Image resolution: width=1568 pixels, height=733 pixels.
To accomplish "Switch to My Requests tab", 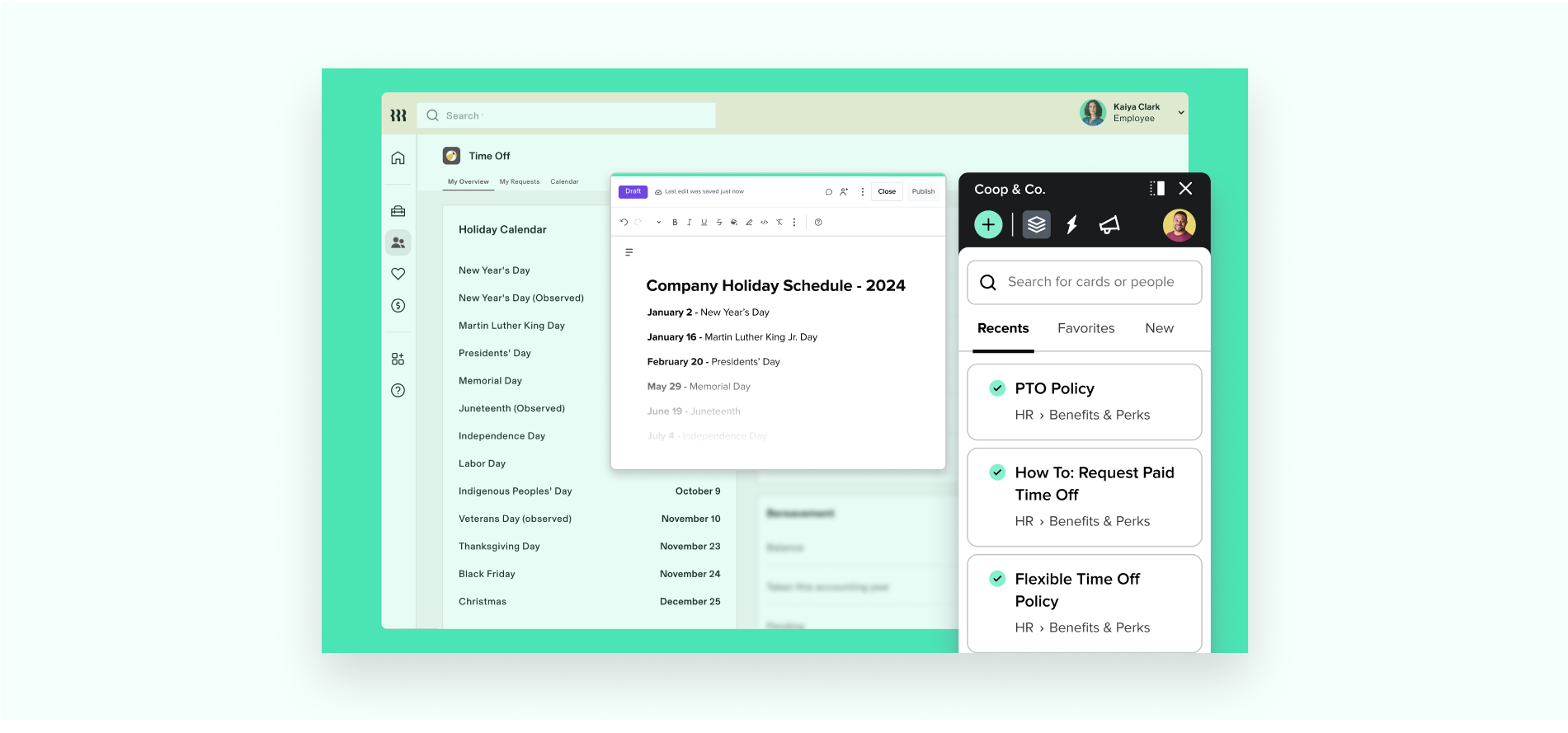I will [520, 181].
